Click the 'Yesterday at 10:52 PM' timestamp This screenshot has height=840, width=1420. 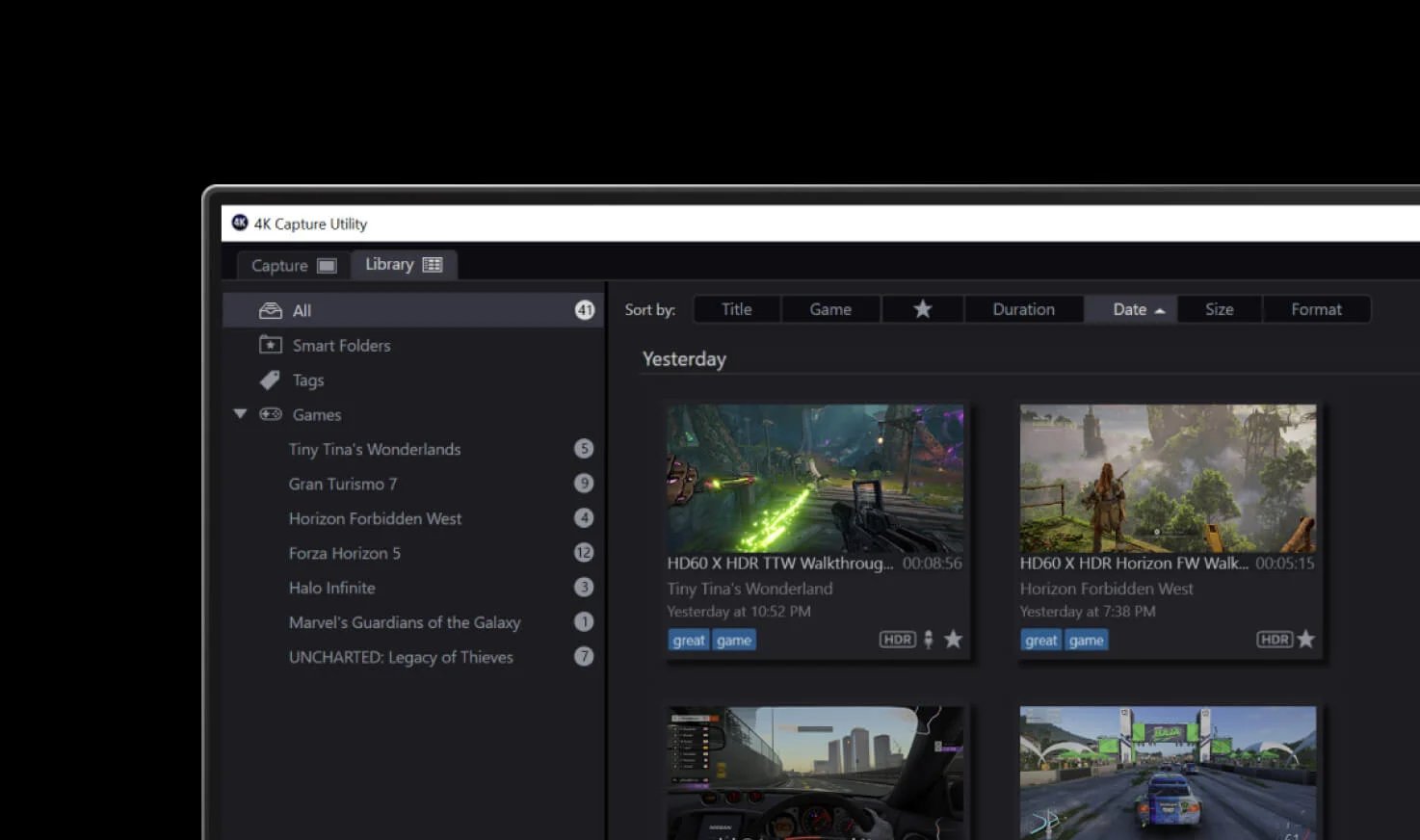click(x=739, y=612)
